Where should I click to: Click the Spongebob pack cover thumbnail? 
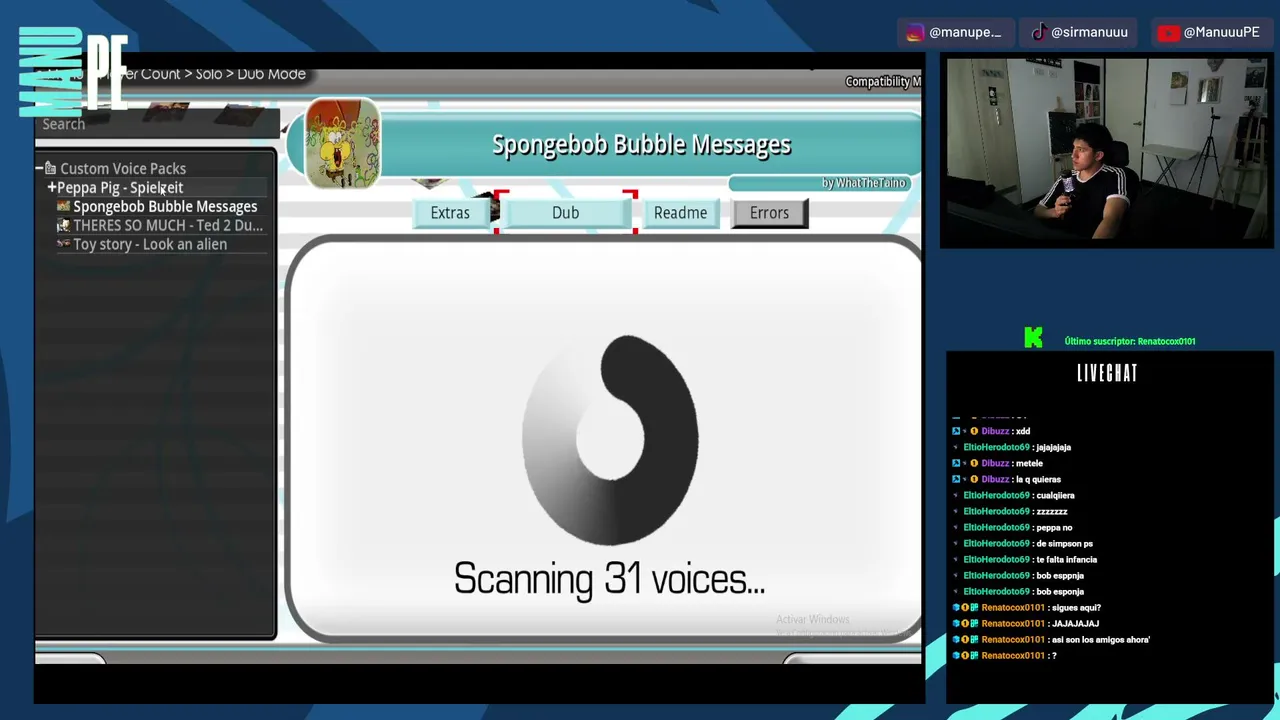(343, 144)
